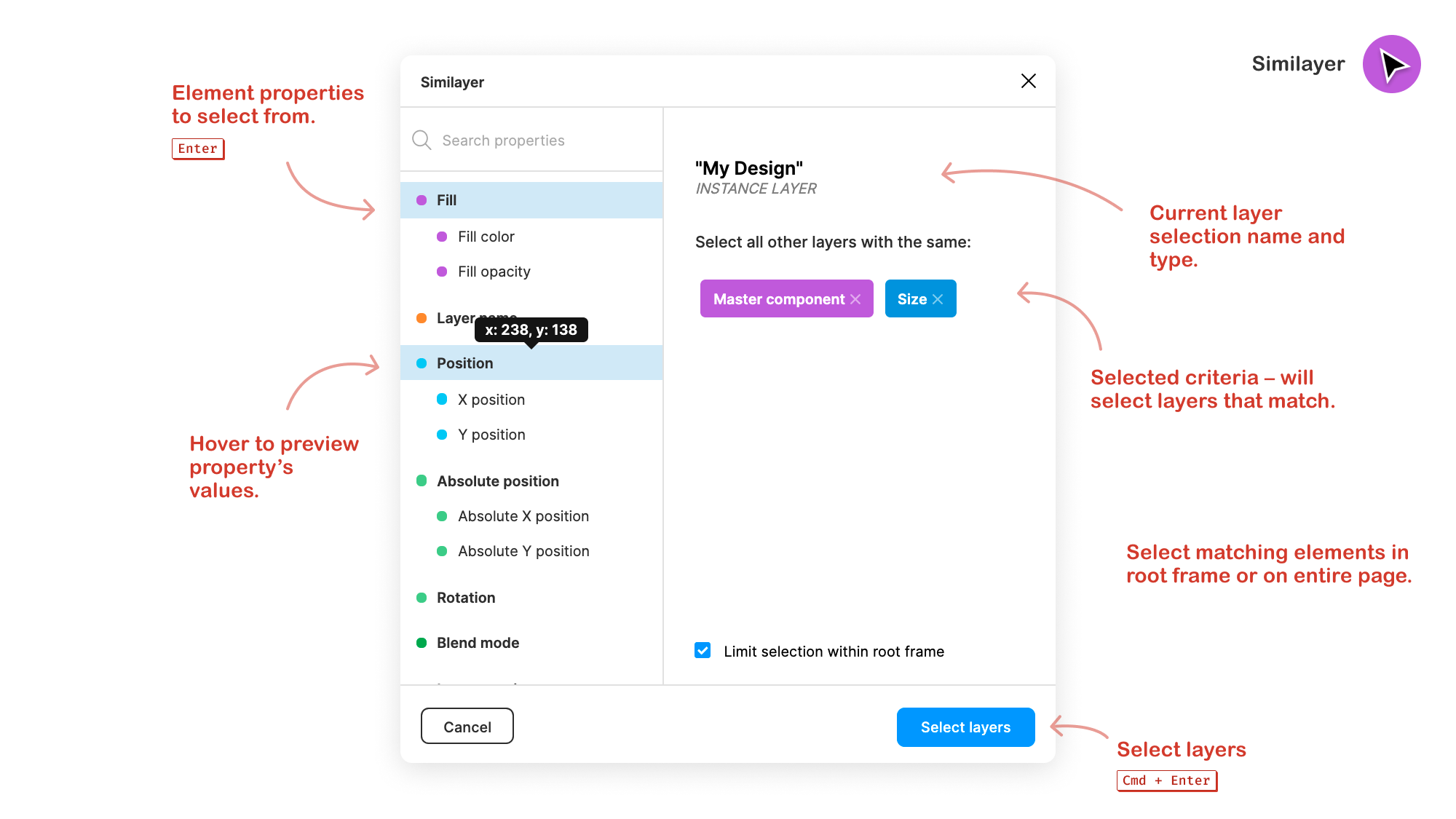Screen dimensions: 1456x819
Task: Click the Similayer cursor logo
Action: [1391, 64]
